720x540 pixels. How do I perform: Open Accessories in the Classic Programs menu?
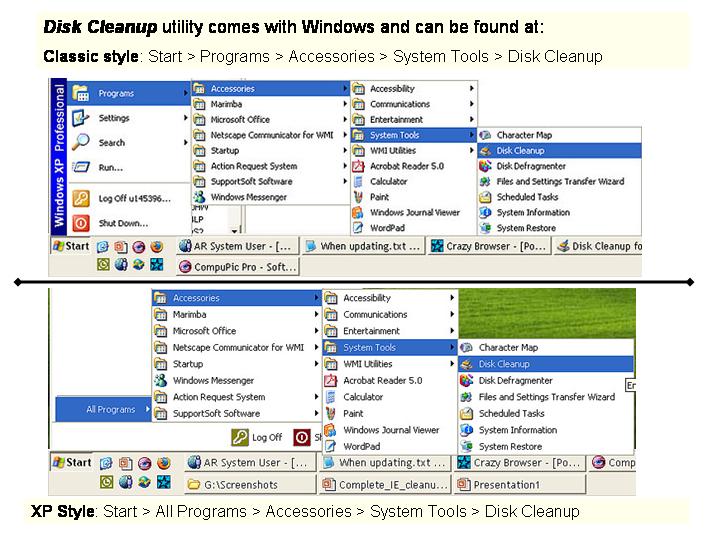point(271,89)
